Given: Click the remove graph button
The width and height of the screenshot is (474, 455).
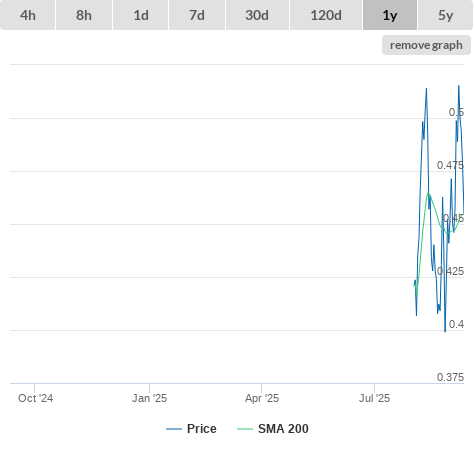Looking at the screenshot, I should coord(426,45).
